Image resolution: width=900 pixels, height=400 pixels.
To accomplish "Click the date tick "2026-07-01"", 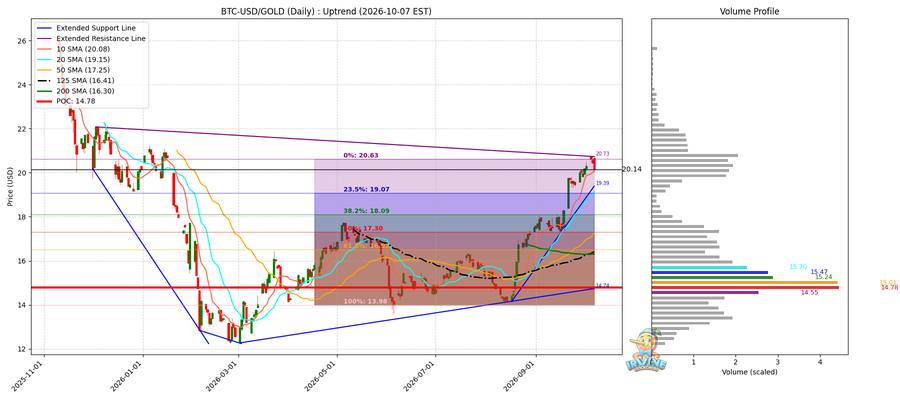I will [420, 376].
